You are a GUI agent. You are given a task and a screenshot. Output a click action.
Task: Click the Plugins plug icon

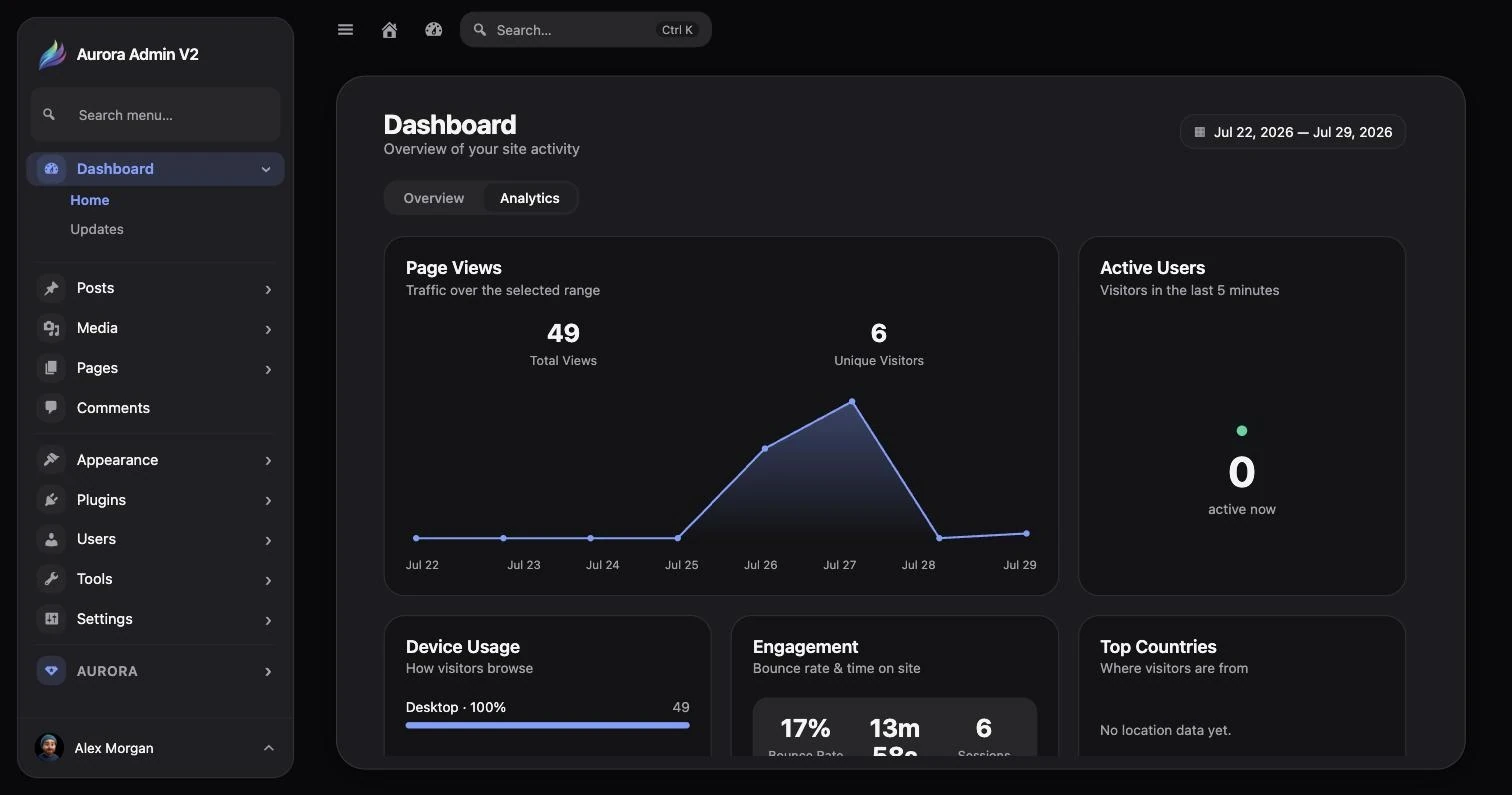[51, 500]
